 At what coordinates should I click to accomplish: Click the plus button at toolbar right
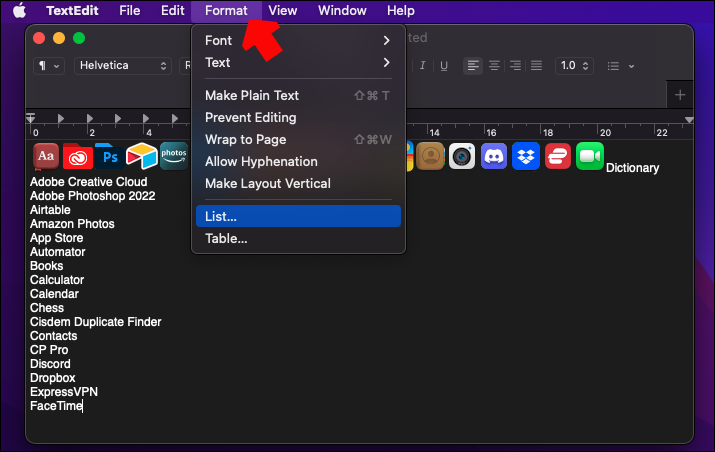tap(680, 95)
